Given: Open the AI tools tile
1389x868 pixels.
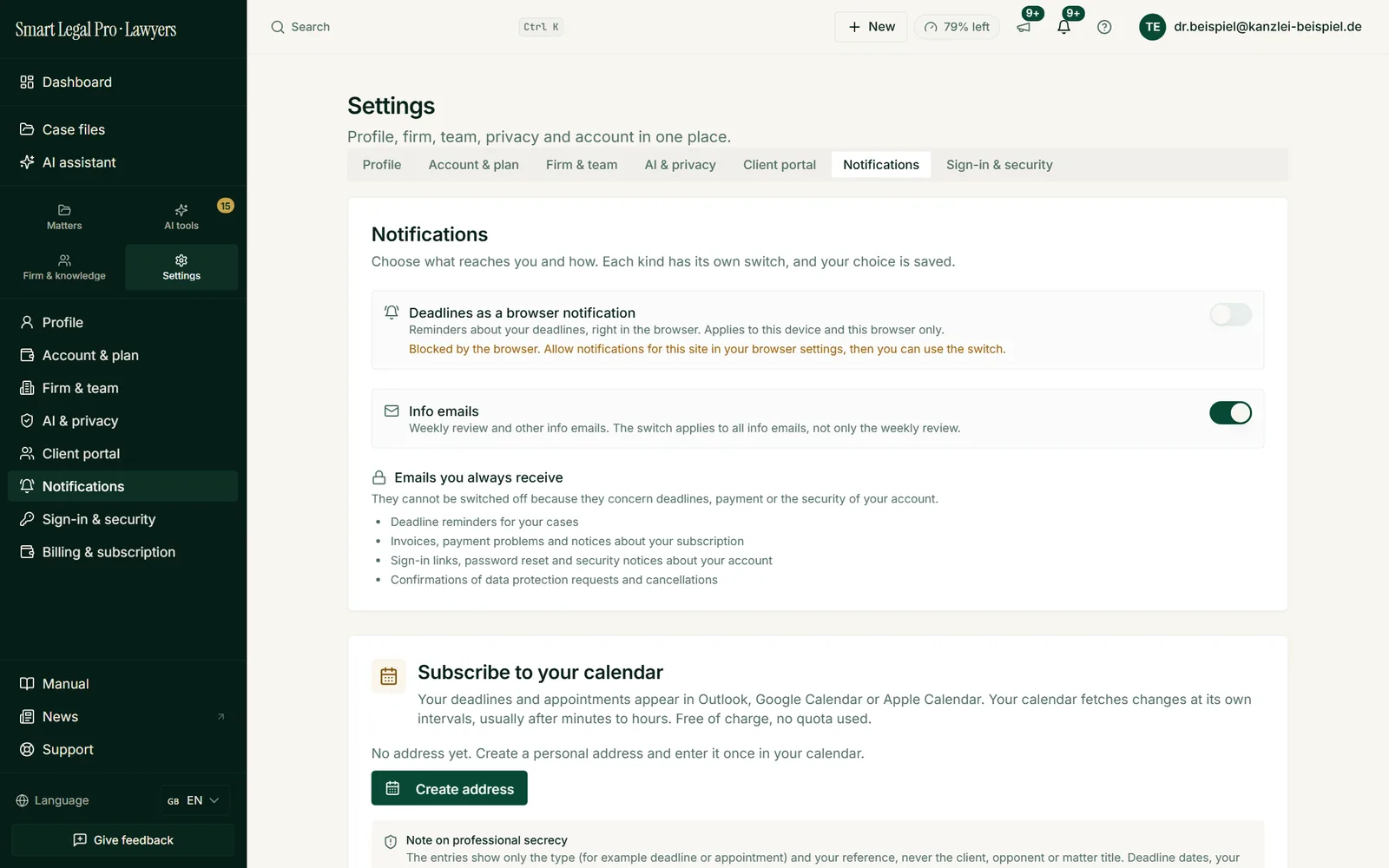Looking at the screenshot, I should tap(181, 217).
